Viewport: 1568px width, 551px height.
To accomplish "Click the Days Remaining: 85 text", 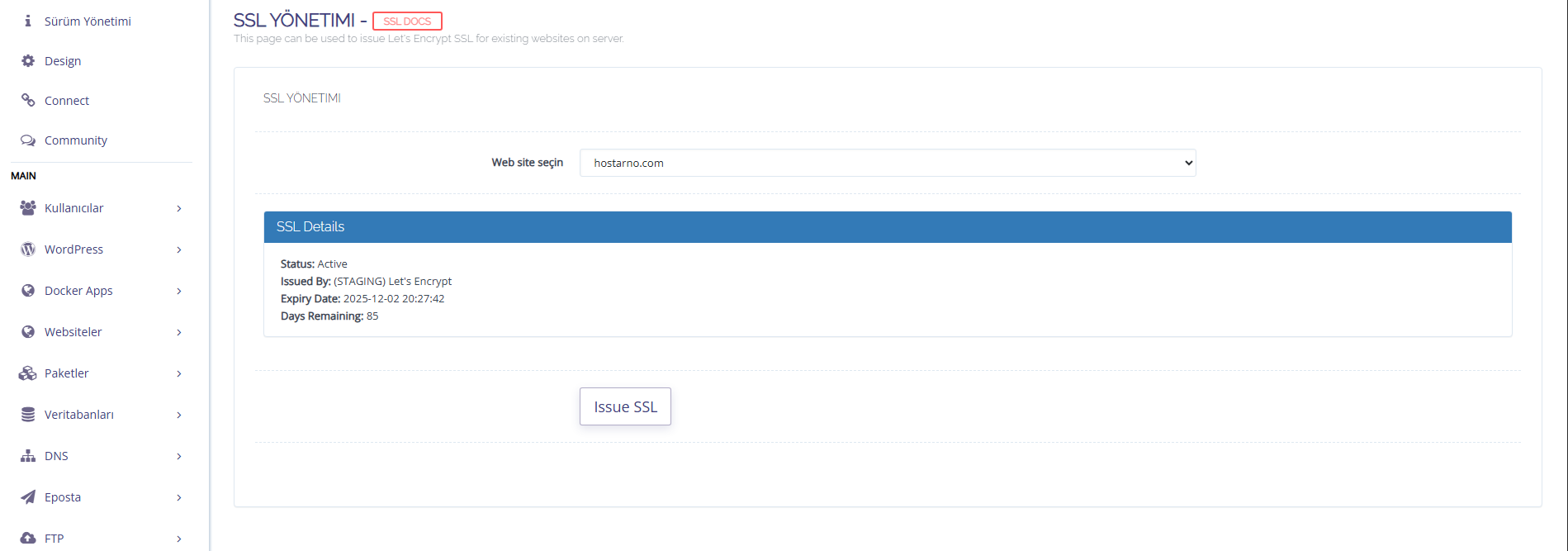I will [329, 316].
